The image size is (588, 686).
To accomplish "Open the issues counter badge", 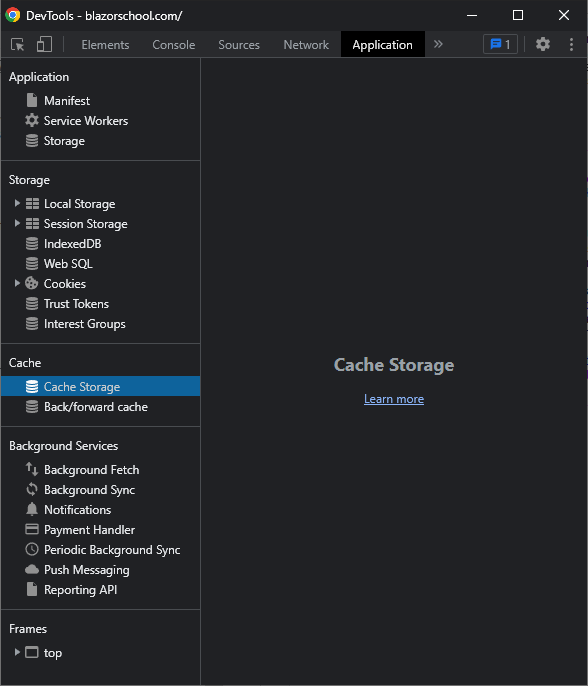I will 500,44.
